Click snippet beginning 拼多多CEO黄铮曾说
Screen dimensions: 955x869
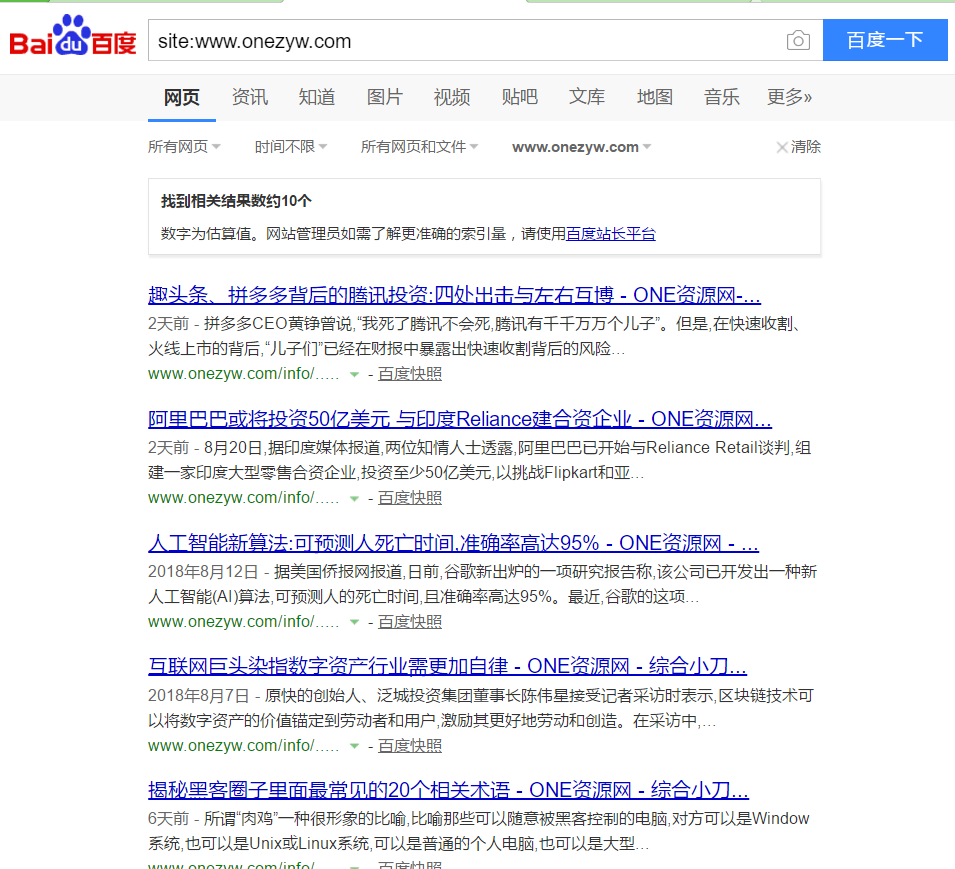click(x=475, y=336)
